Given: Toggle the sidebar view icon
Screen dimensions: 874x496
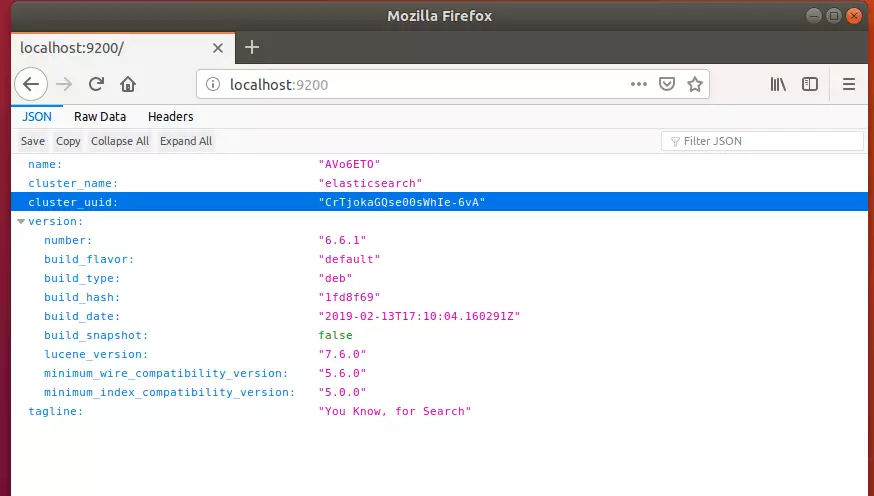Looking at the screenshot, I should [x=810, y=84].
